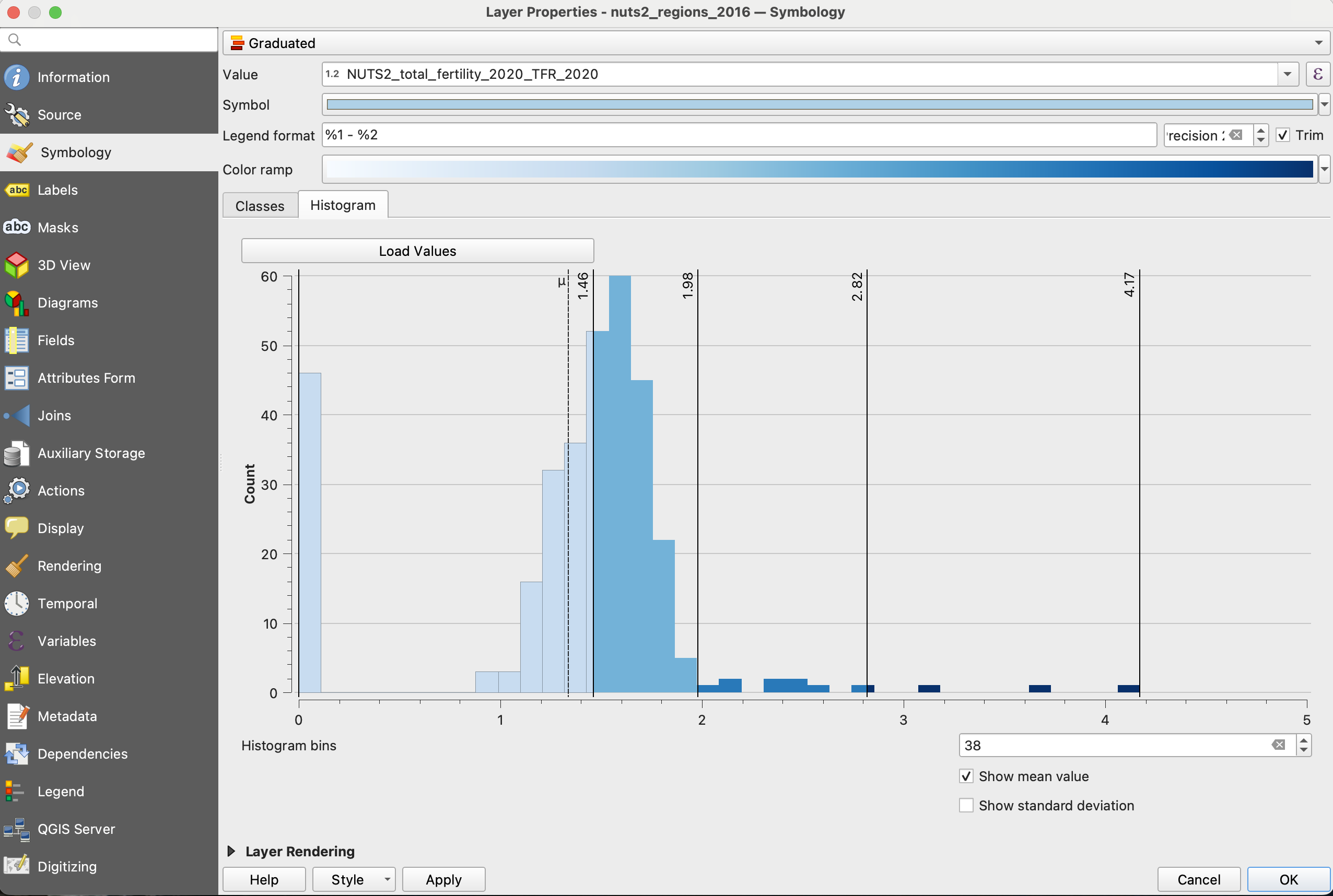Select the Labels abc icon

17,190
